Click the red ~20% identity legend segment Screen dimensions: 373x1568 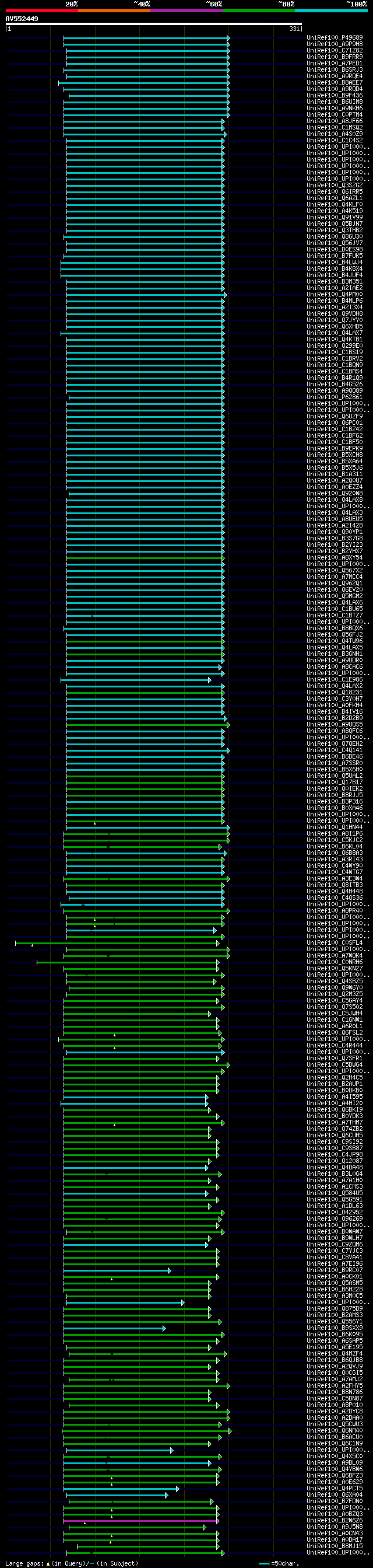[x=41, y=11]
